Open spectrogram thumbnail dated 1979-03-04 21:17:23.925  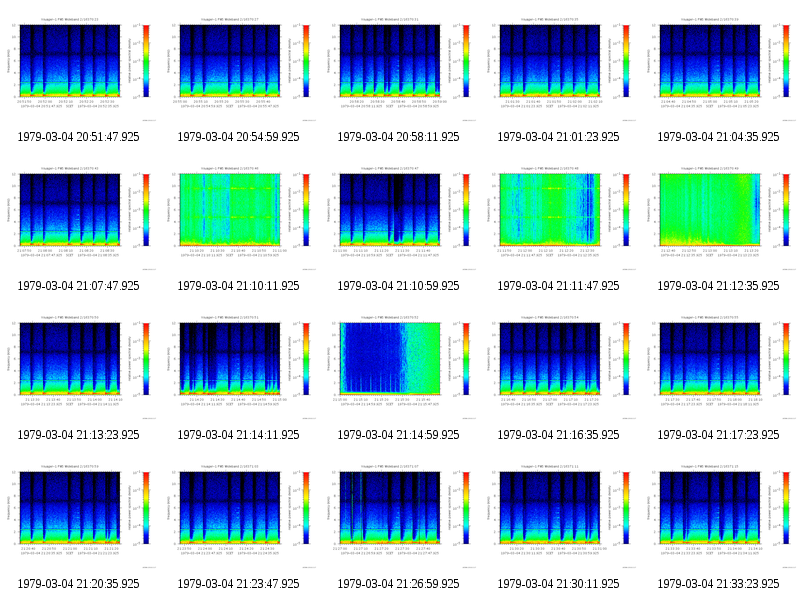[718, 366]
